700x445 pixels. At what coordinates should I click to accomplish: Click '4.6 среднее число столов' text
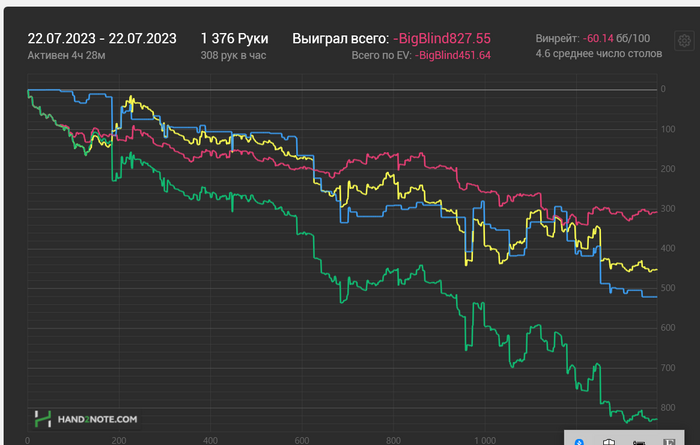(x=599, y=54)
